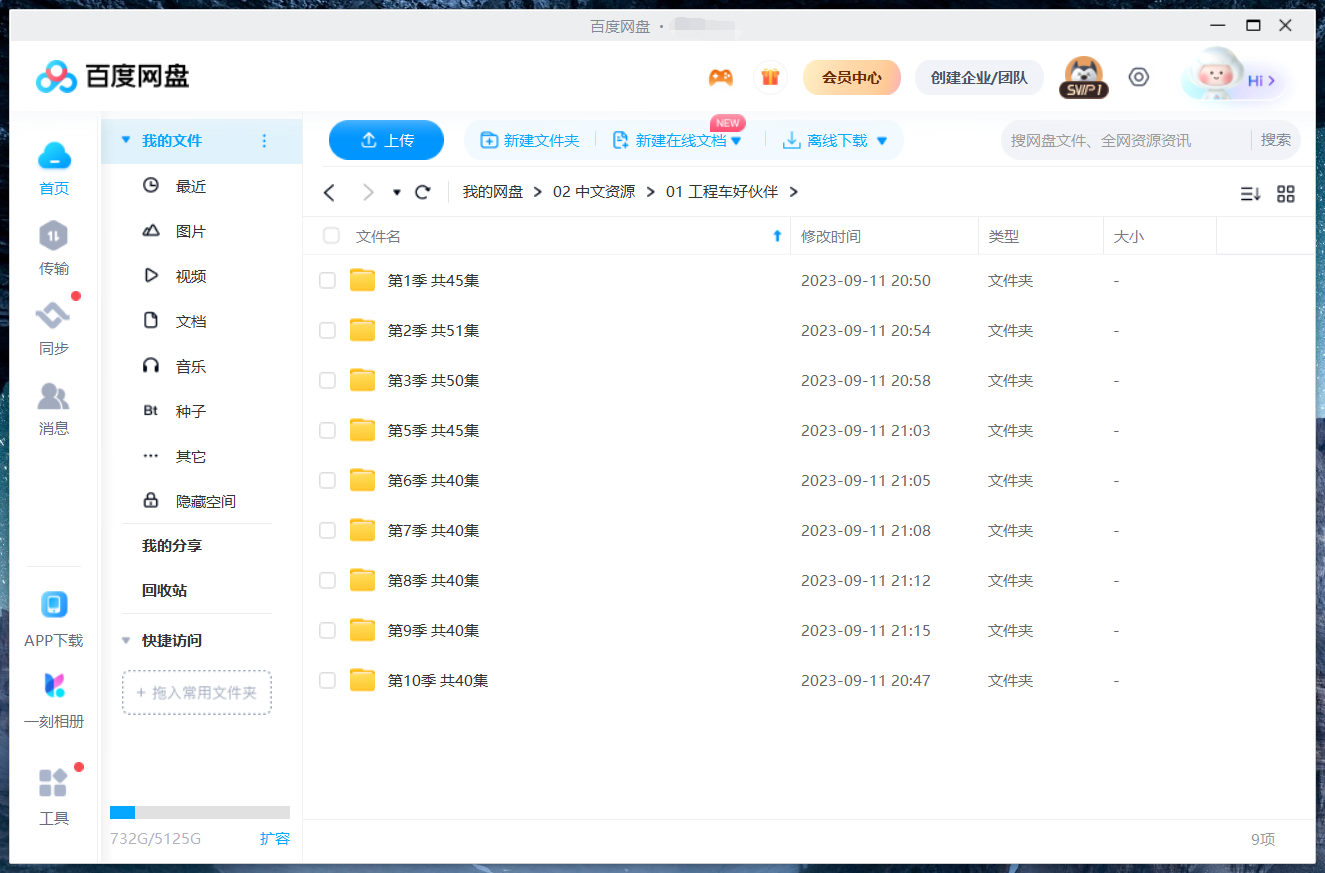Open settings via the gear icon
1325x873 pixels.
click(x=1138, y=77)
